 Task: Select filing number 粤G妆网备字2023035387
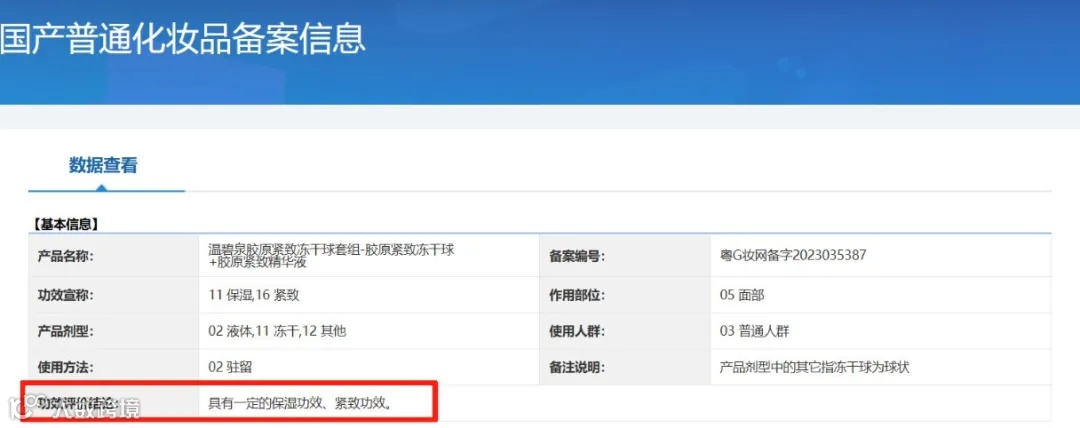pyautogui.click(x=792, y=256)
